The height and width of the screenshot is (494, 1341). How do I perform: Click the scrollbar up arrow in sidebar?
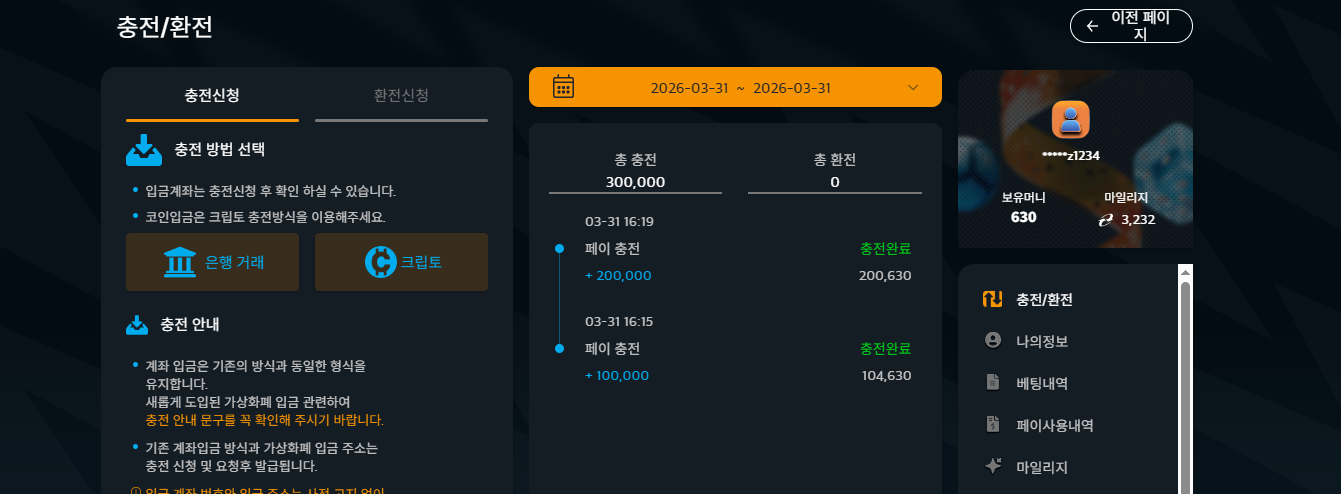[x=1186, y=271]
